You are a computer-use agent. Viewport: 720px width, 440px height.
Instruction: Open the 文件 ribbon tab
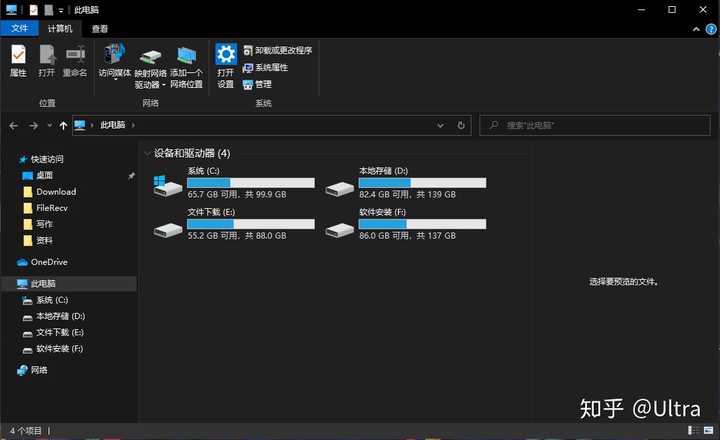pyautogui.click(x=19, y=28)
